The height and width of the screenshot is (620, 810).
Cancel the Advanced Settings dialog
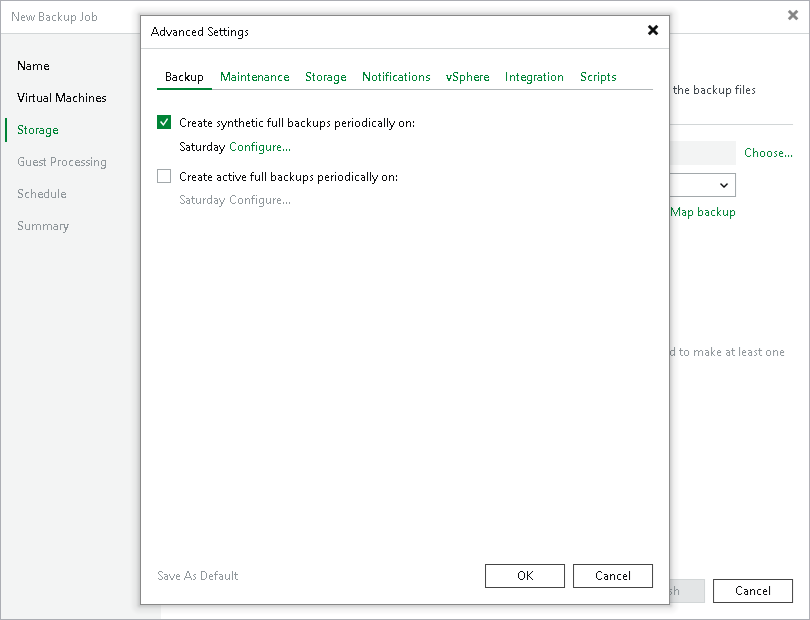click(x=612, y=575)
